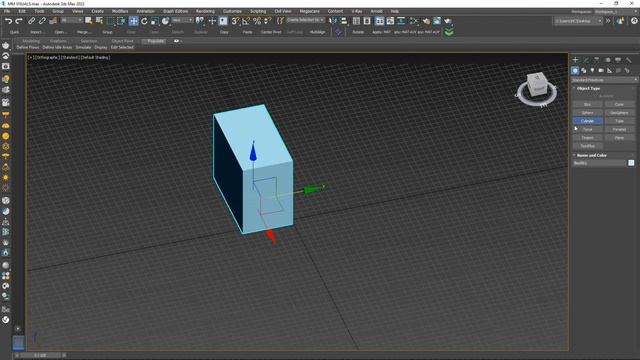Click the Plane primitive button
The image size is (640, 360).
pyautogui.click(x=619, y=138)
